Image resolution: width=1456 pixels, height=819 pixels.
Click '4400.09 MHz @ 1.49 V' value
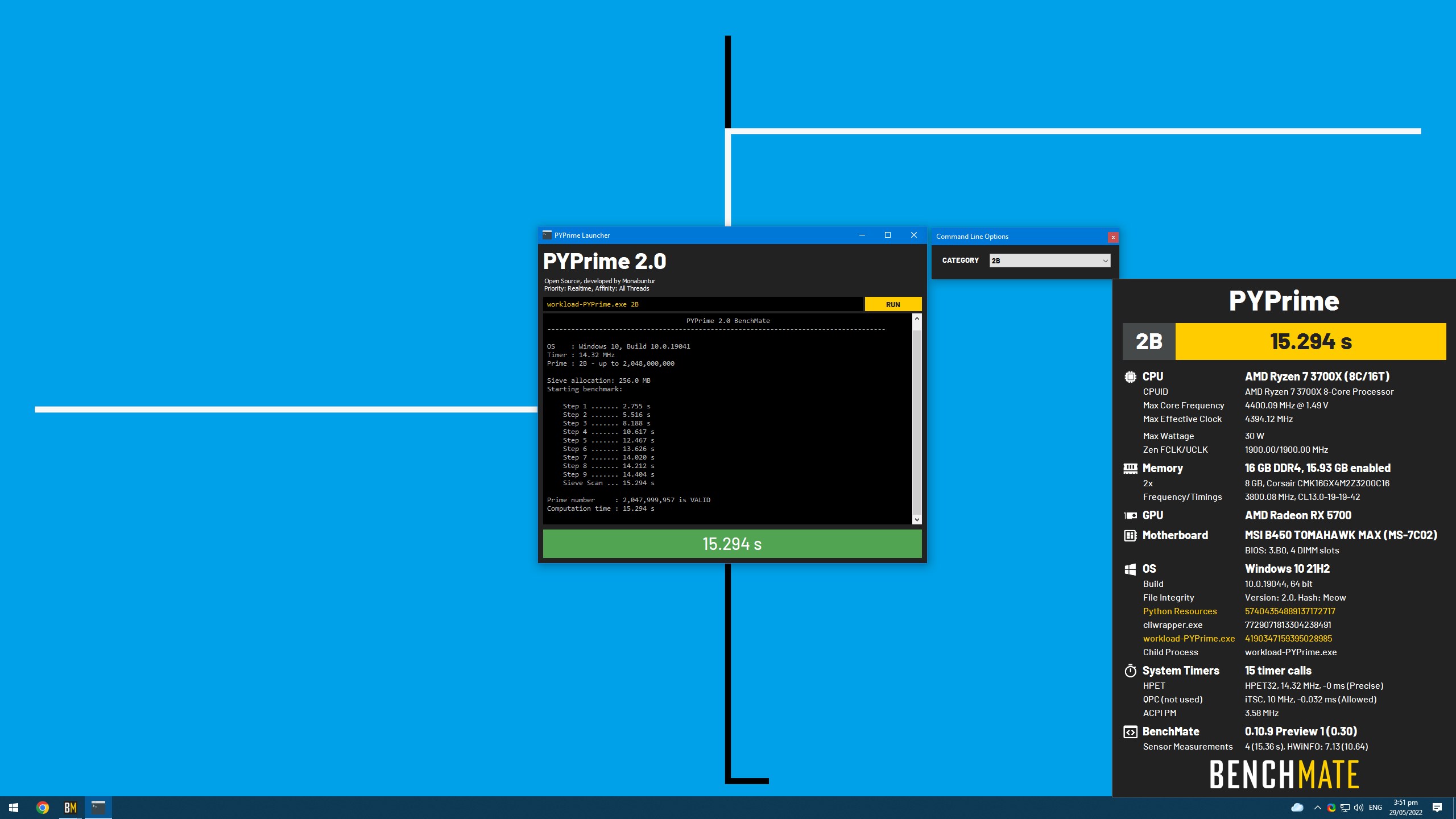point(1287,406)
